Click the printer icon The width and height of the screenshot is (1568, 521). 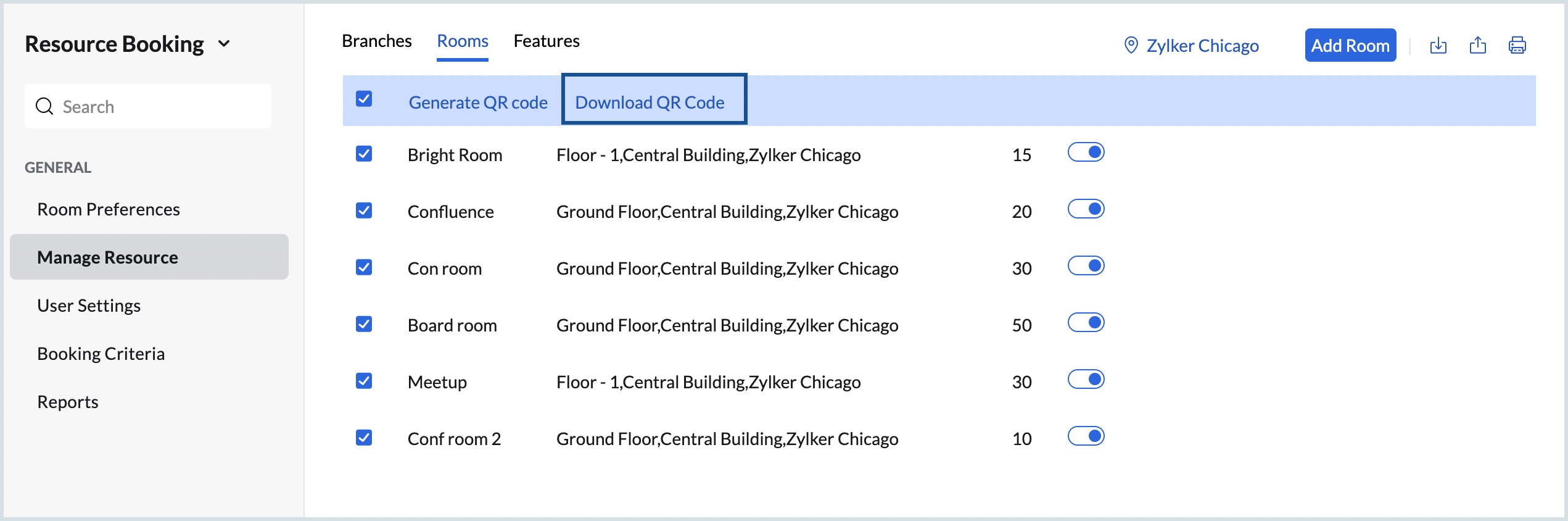1517,45
